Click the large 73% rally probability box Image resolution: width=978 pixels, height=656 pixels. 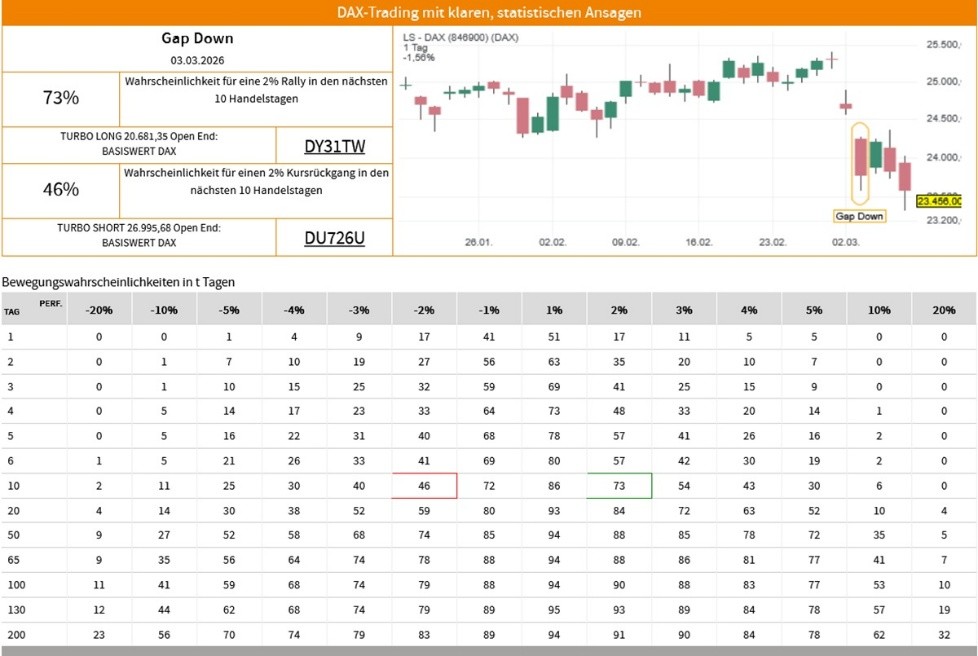[61, 98]
